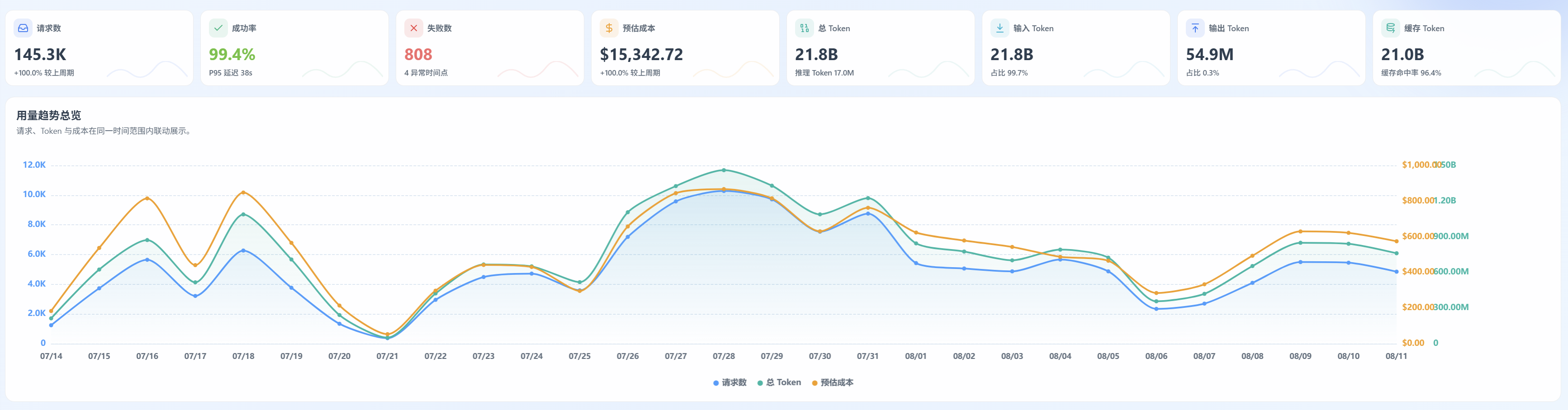This screenshot has width=1568, height=410.
Task: Click the blue 请求数 data point at 08/06
Action: (x=1156, y=309)
